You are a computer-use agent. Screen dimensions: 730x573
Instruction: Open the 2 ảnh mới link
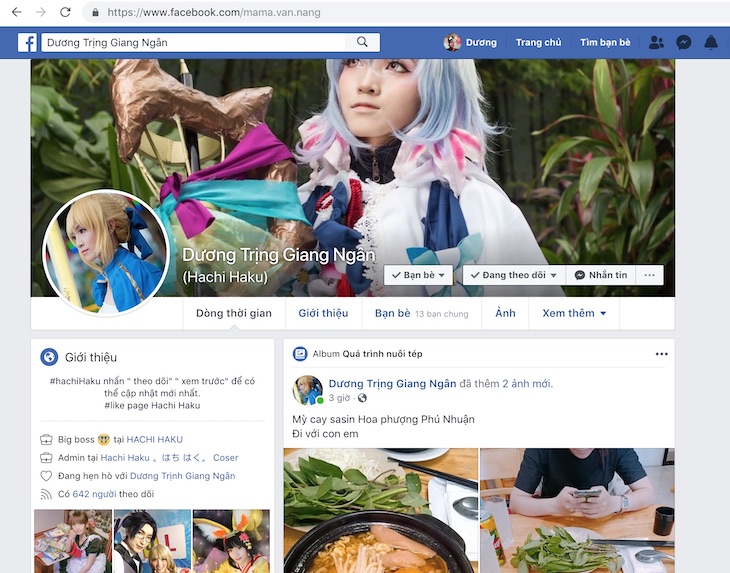pos(527,384)
